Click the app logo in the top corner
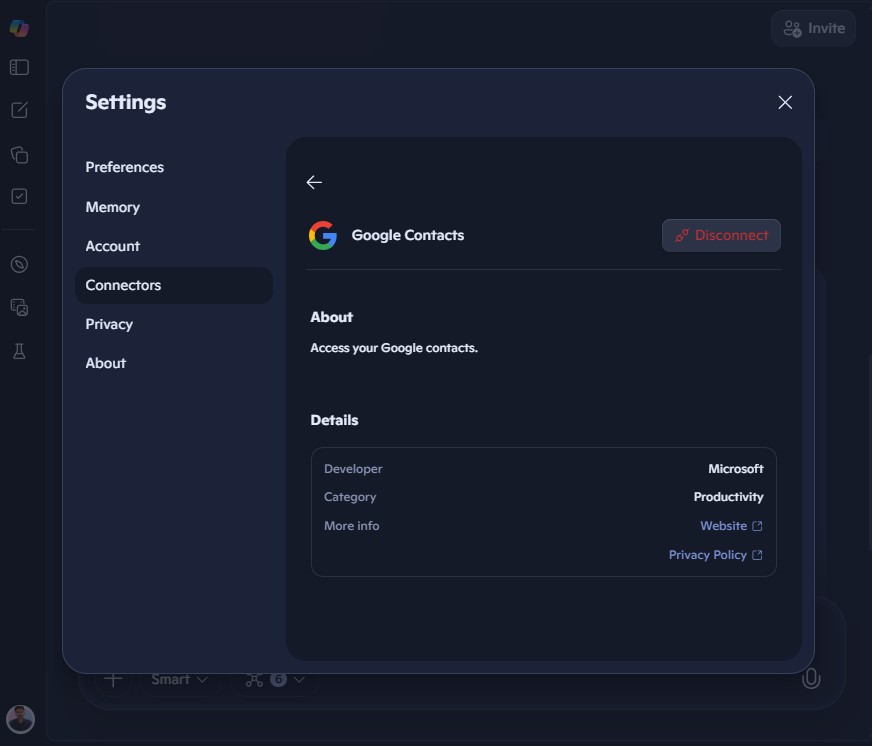Screen dimensions: 872x746 pyautogui.click(x=18, y=28)
